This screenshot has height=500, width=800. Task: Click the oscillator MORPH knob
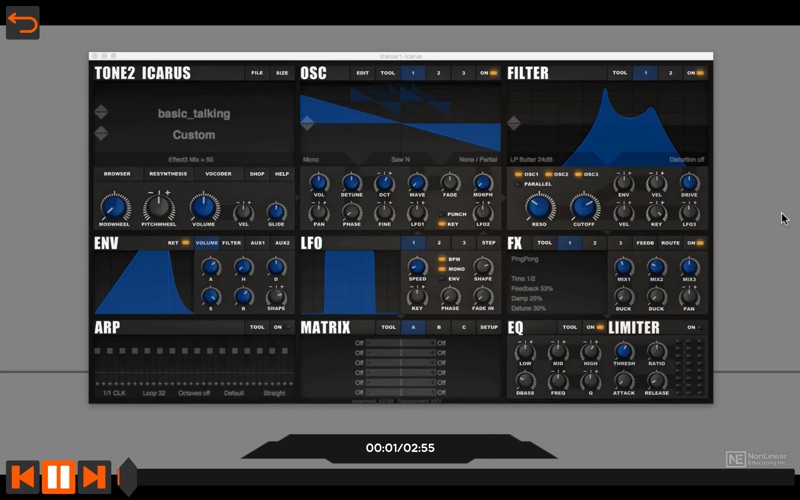(483, 182)
